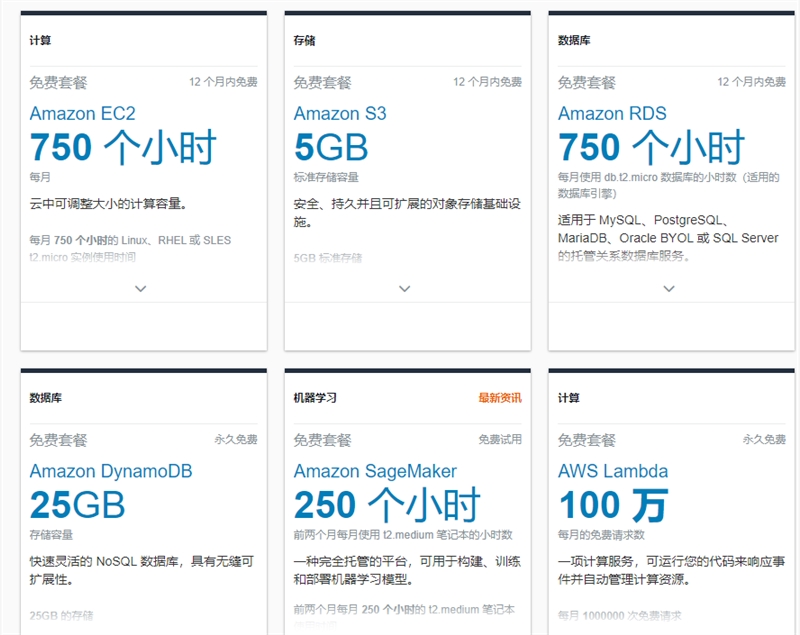
Task: Click 免费套餐 on the Amazon EC2 card
Action: coord(58,82)
